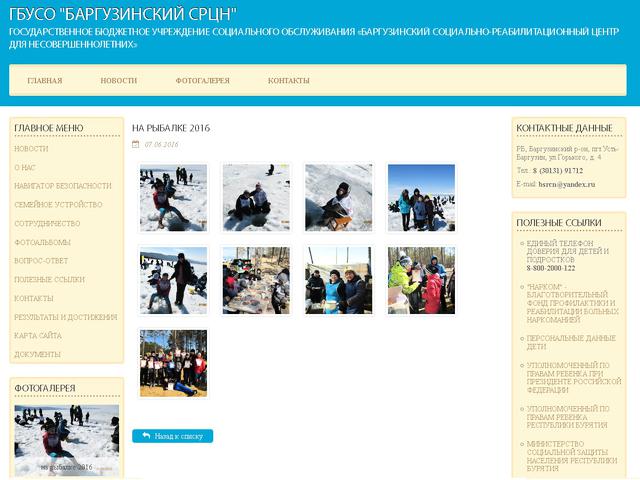Click phone number 8 (30131) 91712
Screen dimensions: 640x480
[x=558, y=171]
